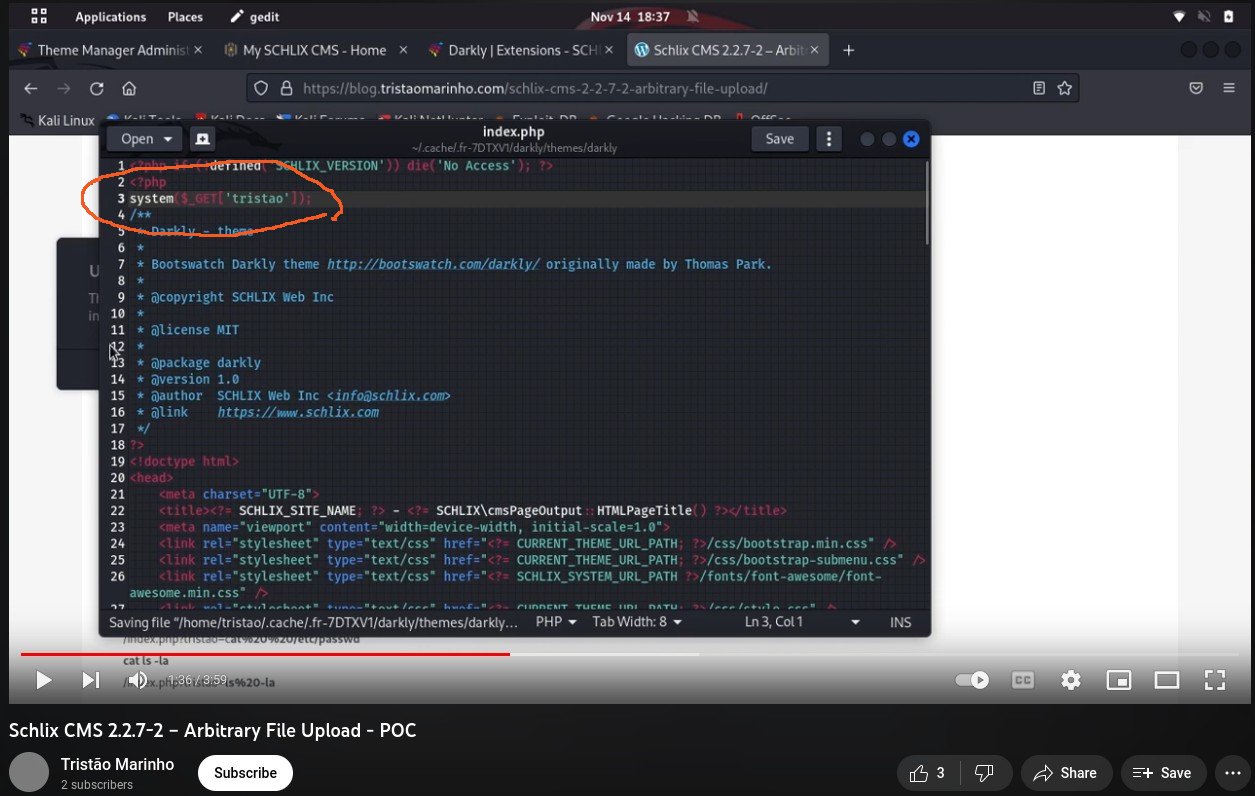Open more actions three-dot menu

point(1231,773)
